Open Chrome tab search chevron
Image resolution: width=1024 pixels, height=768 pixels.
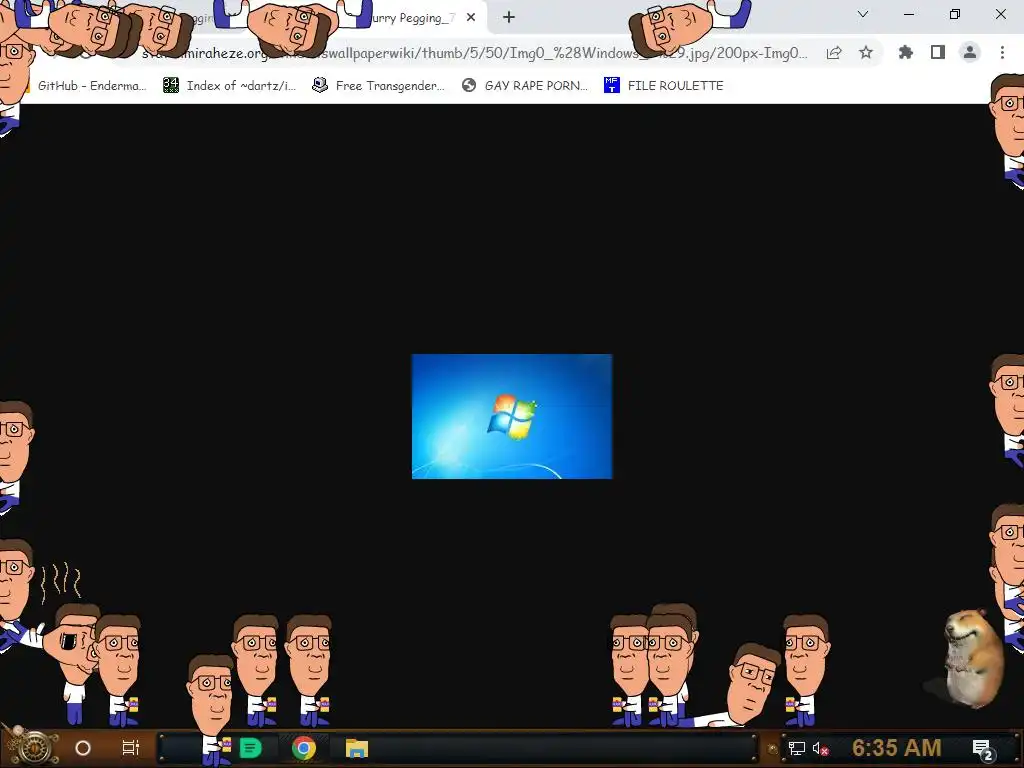click(x=863, y=14)
